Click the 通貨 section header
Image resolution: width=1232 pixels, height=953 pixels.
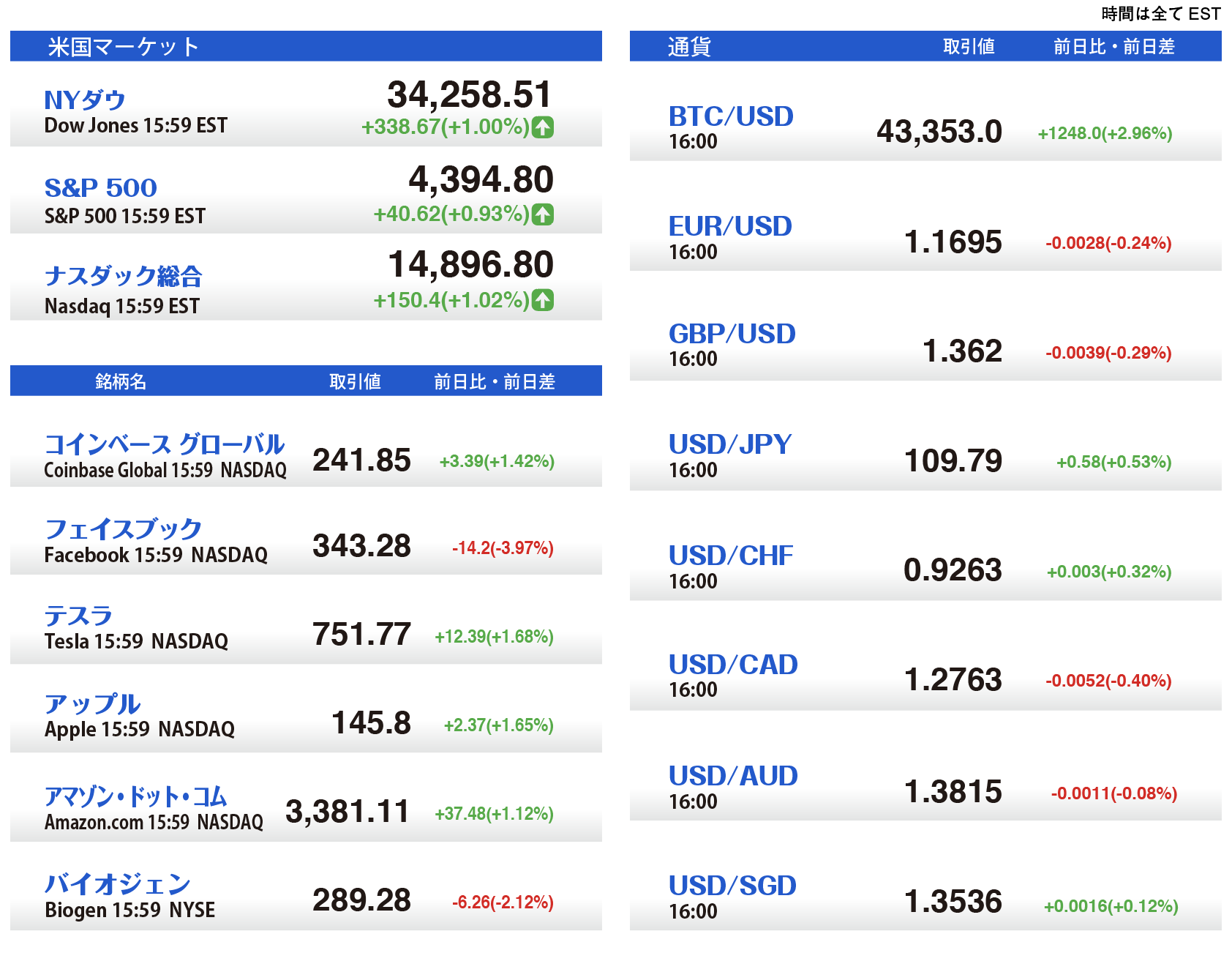pyautogui.click(x=689, y=47)
